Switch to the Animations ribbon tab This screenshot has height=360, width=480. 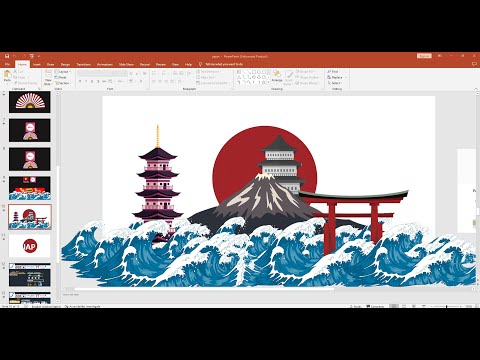click(x=105, y=64)
